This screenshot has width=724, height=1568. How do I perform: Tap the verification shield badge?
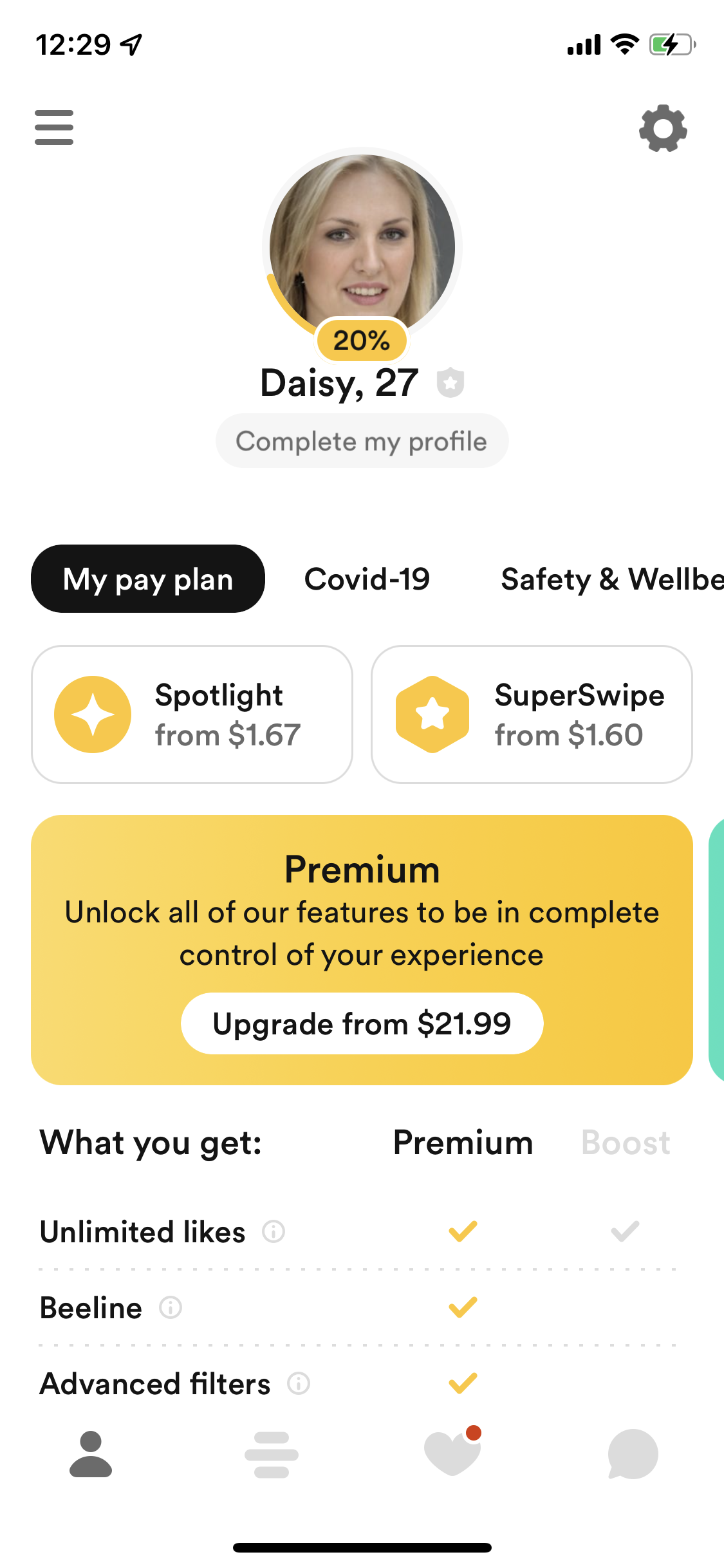[450, 383]
